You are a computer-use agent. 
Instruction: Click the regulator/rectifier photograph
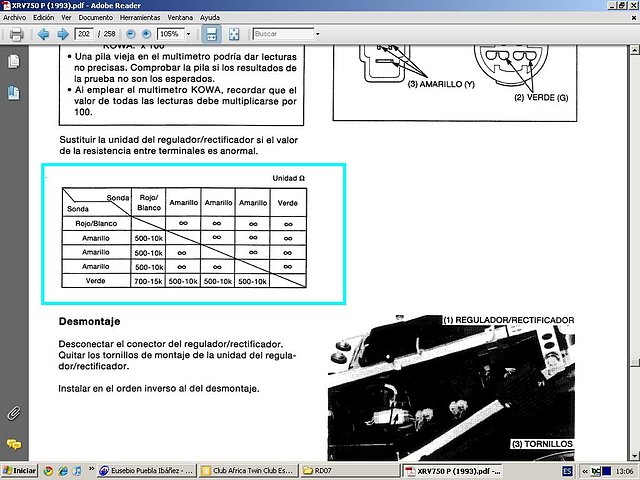(451, 388)
